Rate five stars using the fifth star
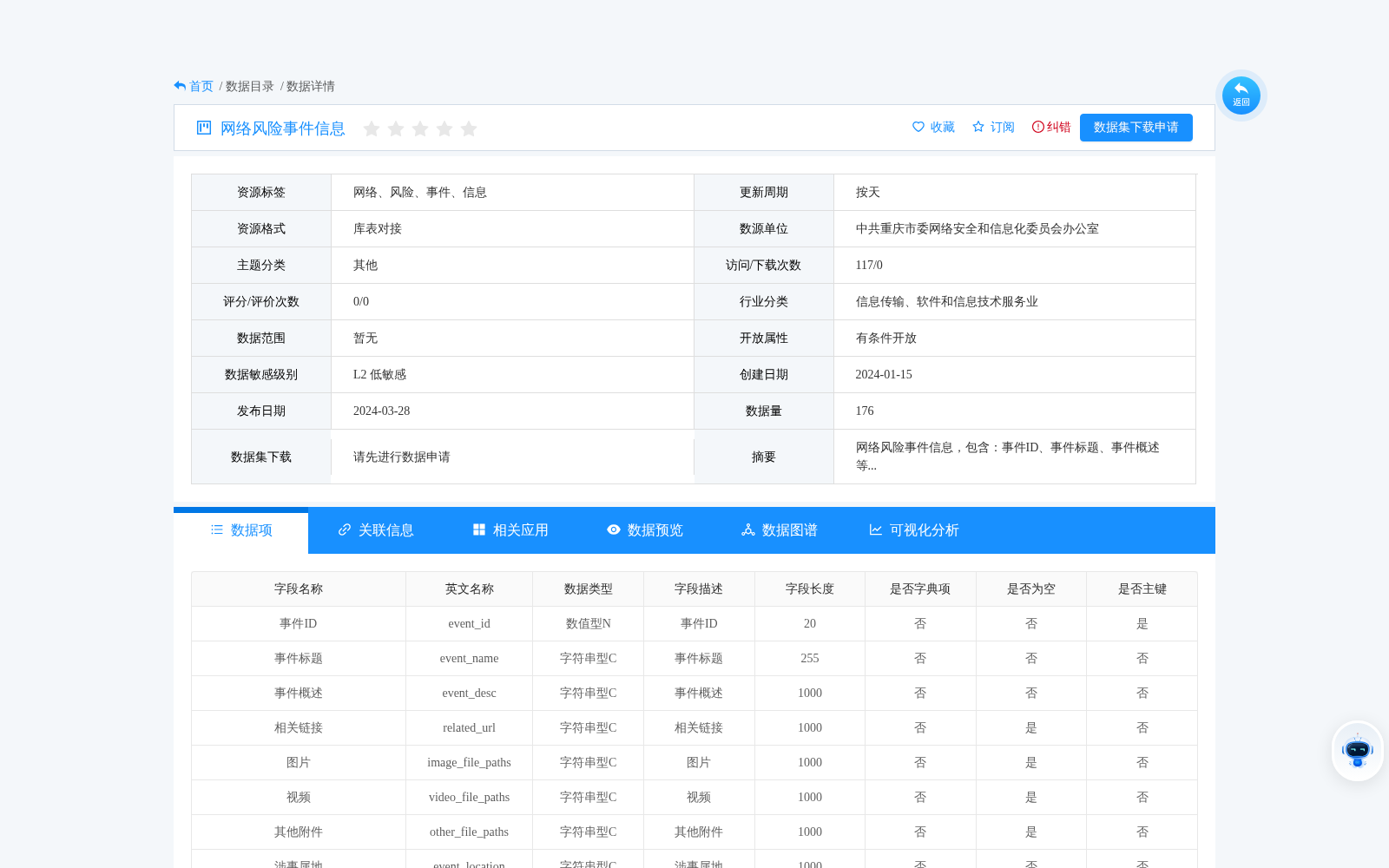The image size is (1389, 868). click(x=469, y=128)
